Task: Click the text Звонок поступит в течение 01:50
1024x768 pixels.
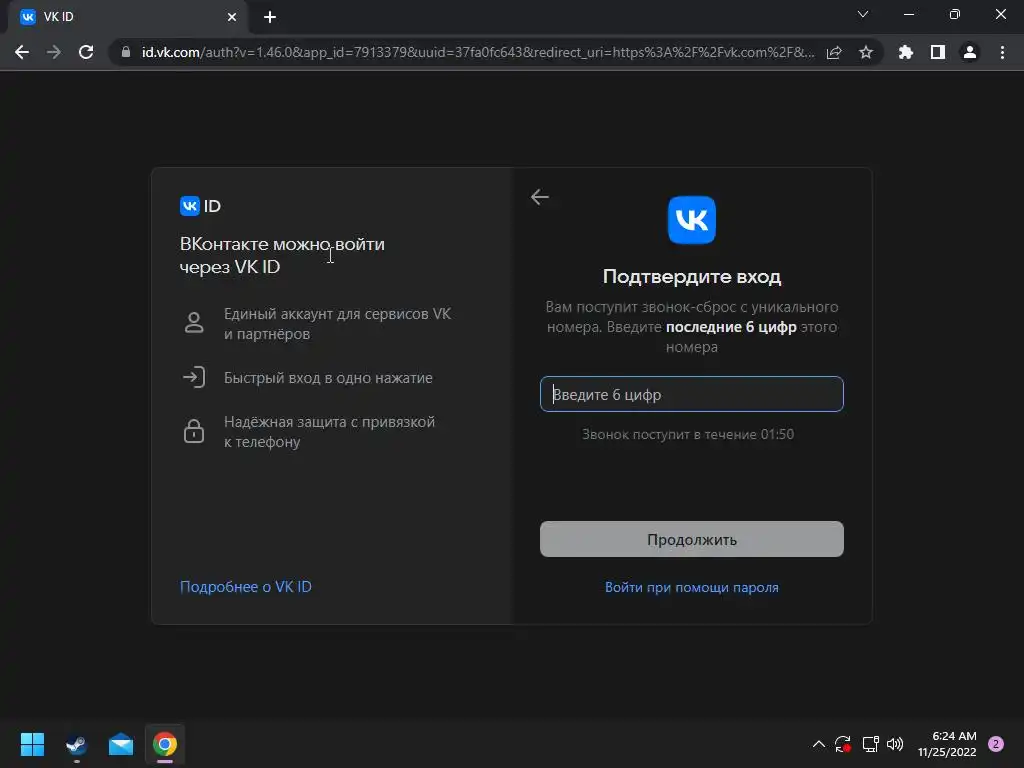Action: point(688,434)
